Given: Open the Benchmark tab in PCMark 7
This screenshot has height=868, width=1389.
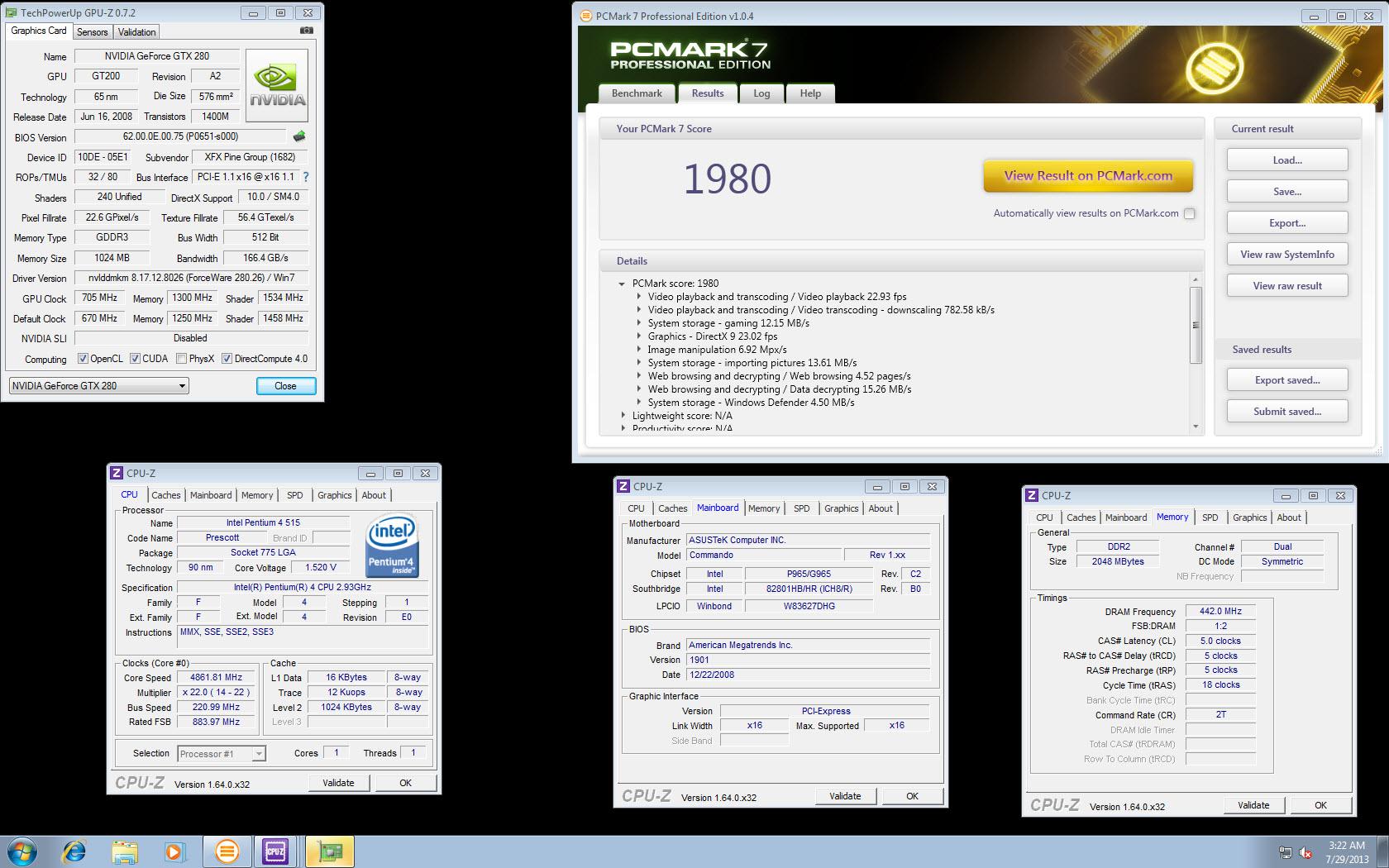Looking at the screenshot, I should click(x=637, y=93).
